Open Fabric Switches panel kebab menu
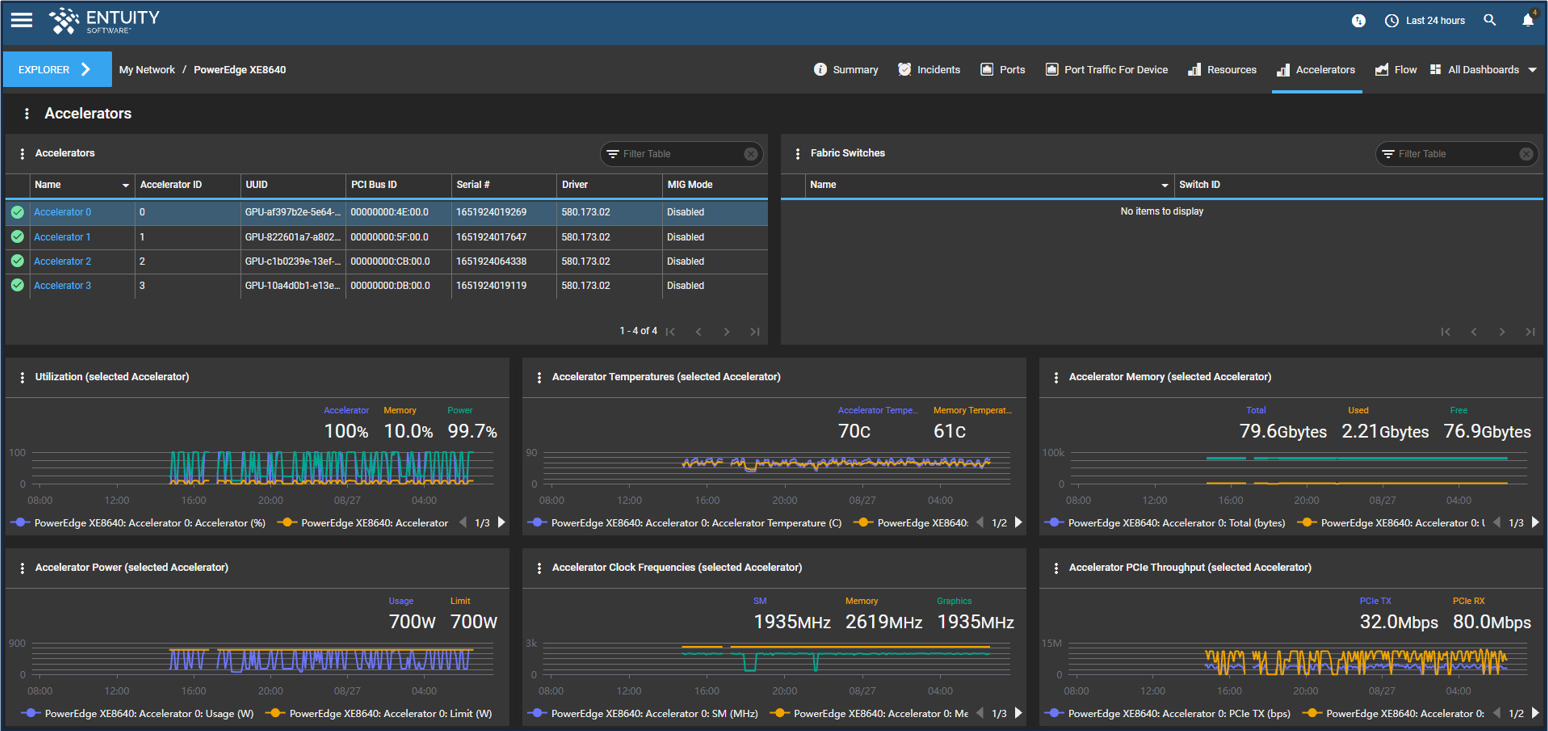This screenshot has width=1548, height=731. pos(797,154)
